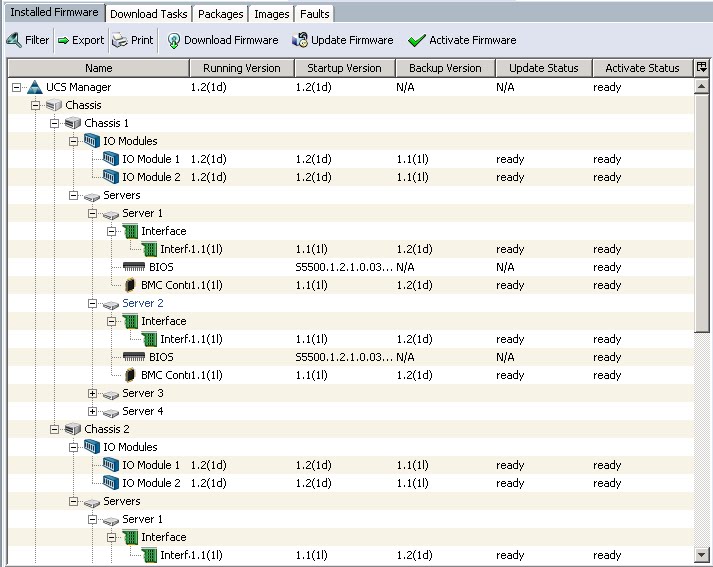Click UCS Manager running version 1.2(1d)
Image resolution: width=713 pixels, height=567 pixels.
[x=209, y=87]
